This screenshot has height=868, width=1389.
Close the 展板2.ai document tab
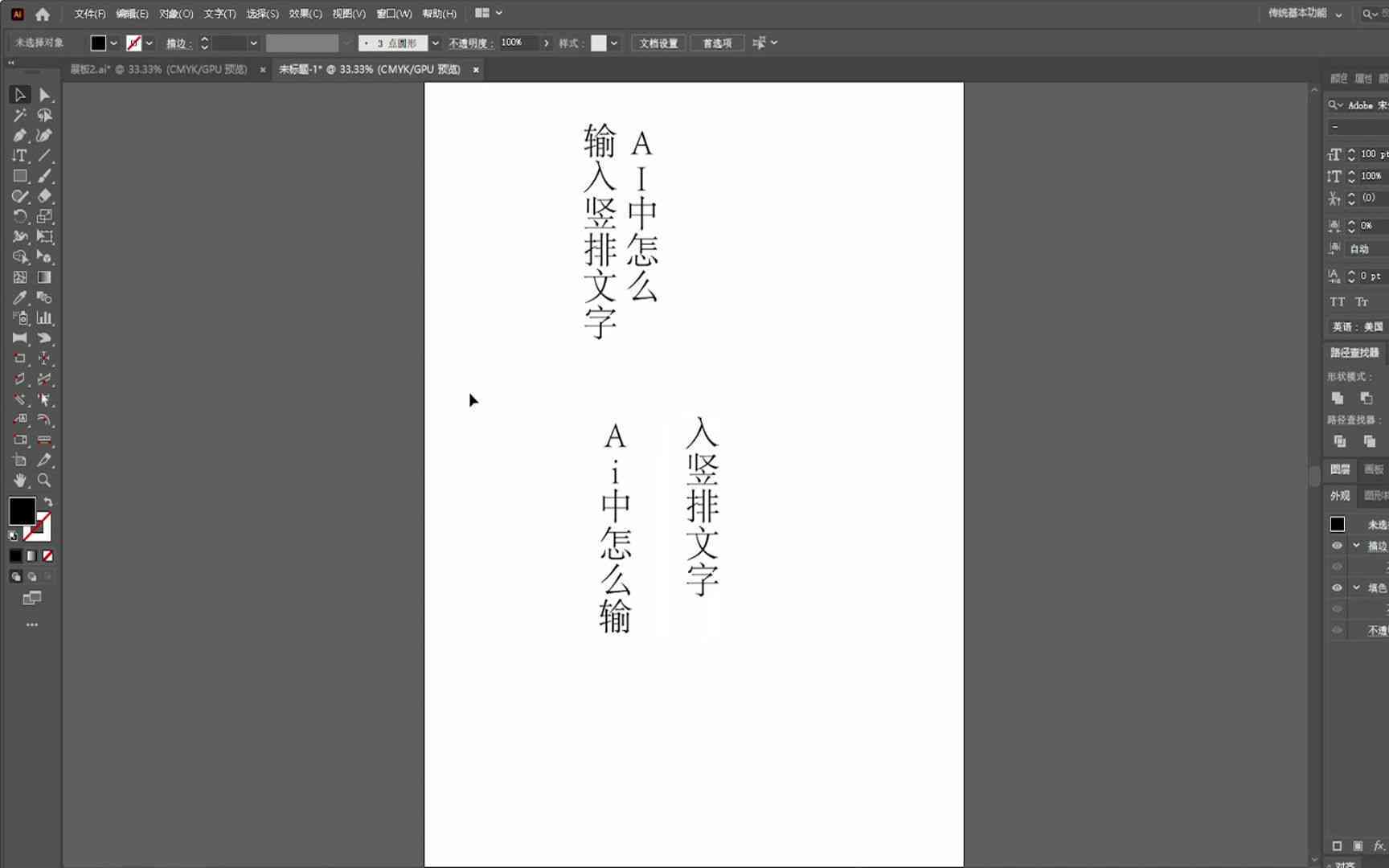point(262,70)
